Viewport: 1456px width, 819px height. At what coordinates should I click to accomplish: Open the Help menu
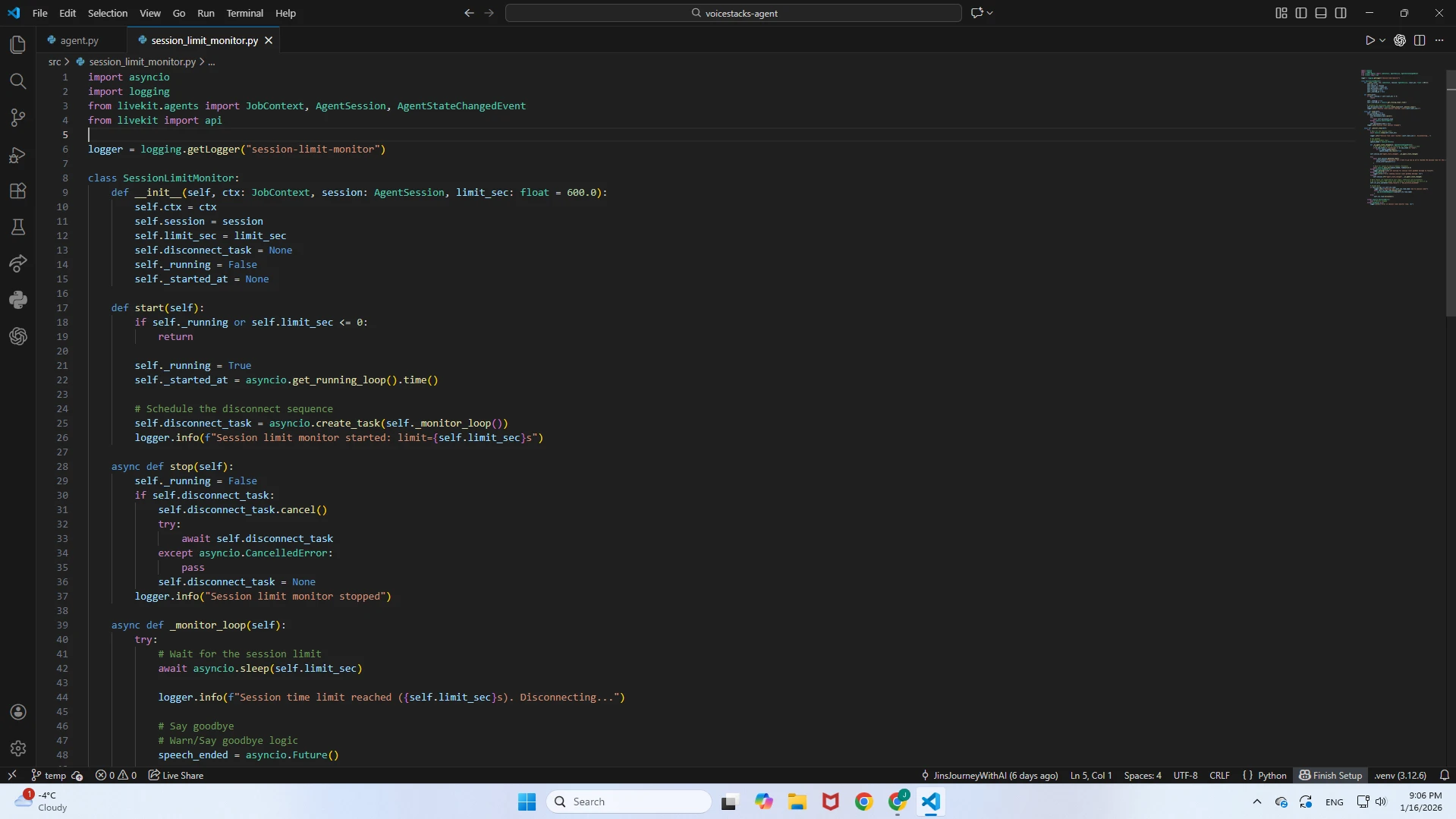tap(285, 13)
